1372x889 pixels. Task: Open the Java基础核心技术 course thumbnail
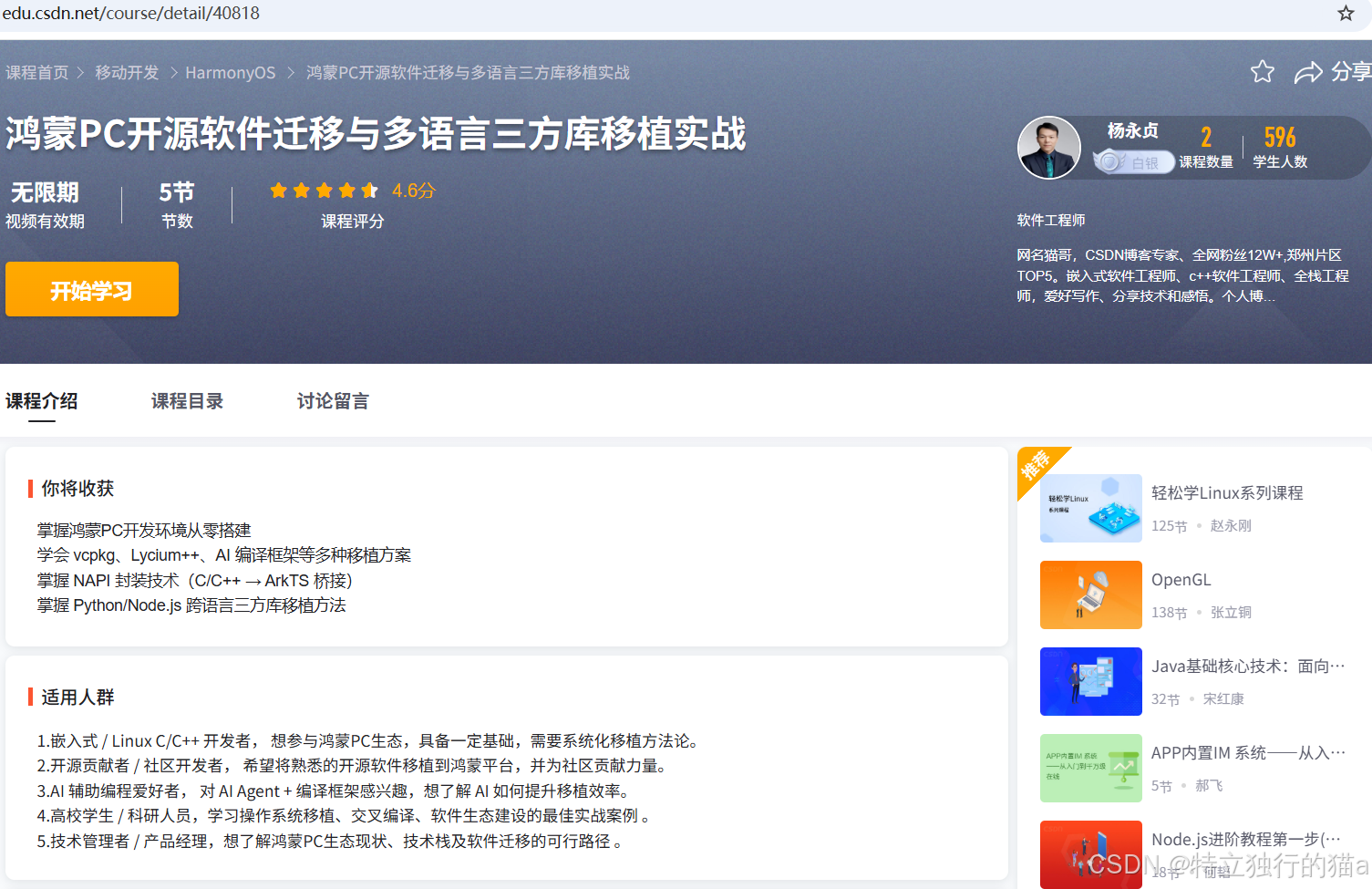click(1091, 681)
